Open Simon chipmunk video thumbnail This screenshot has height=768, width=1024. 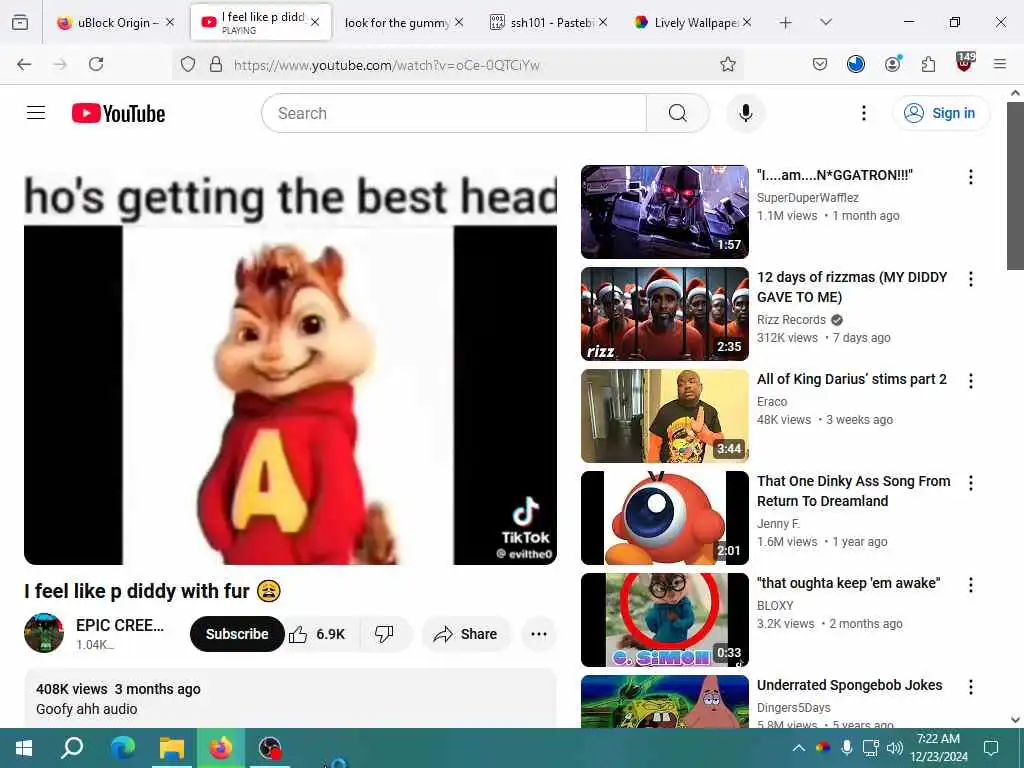665,619
